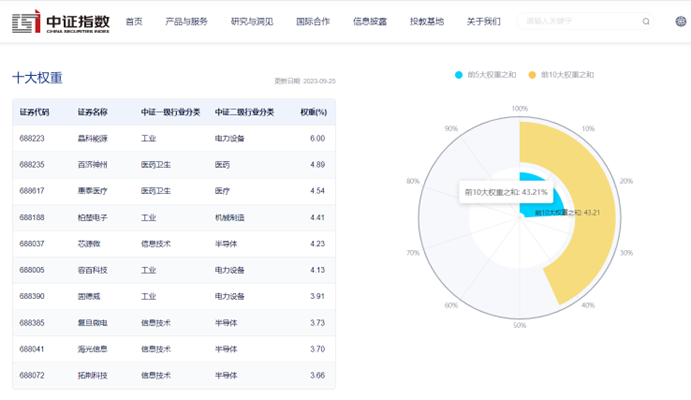Click weight value 4.13

[x=317, y=270]
